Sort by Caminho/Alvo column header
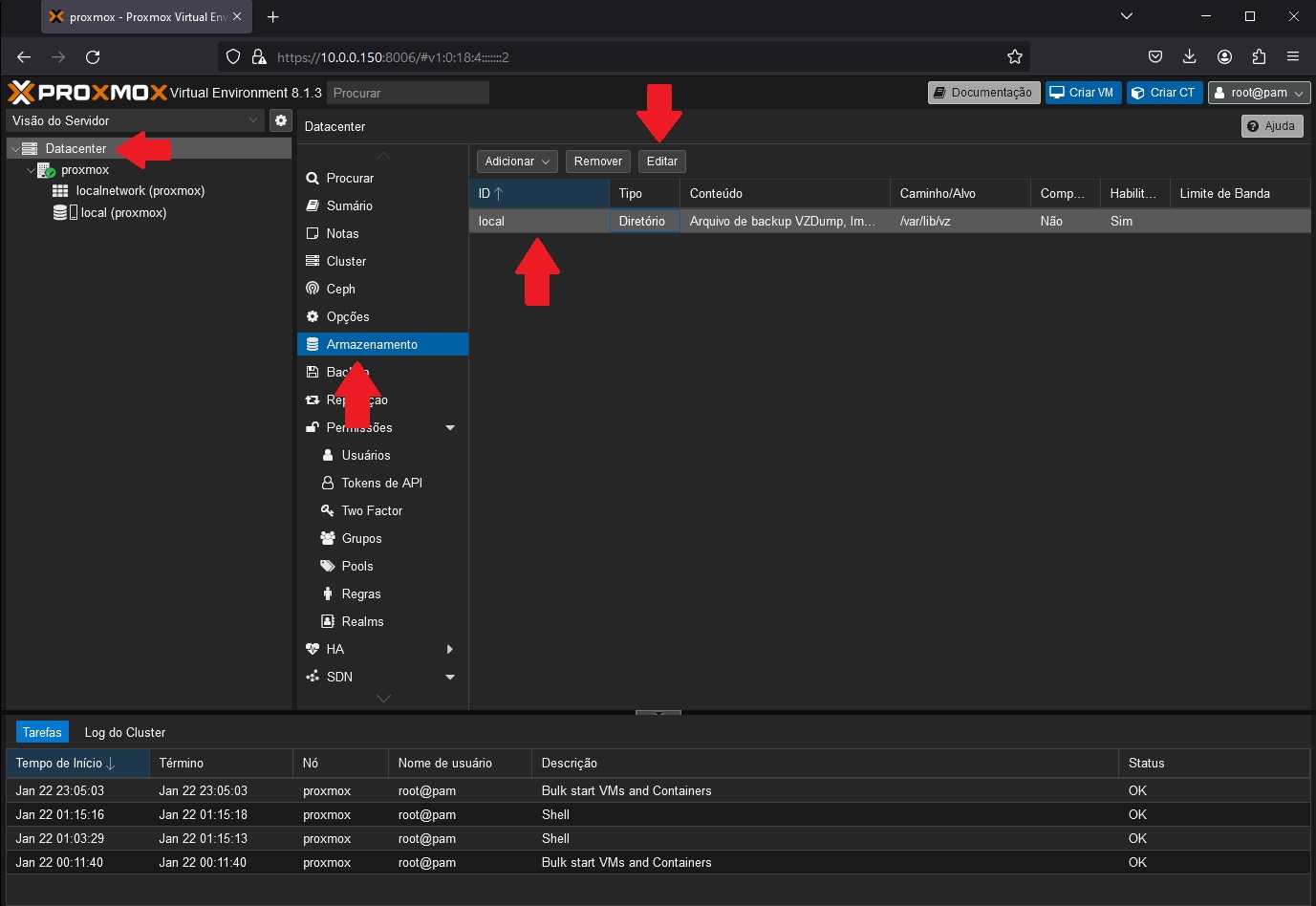The width and height of the screenshot is (1316, 906). 960,193
